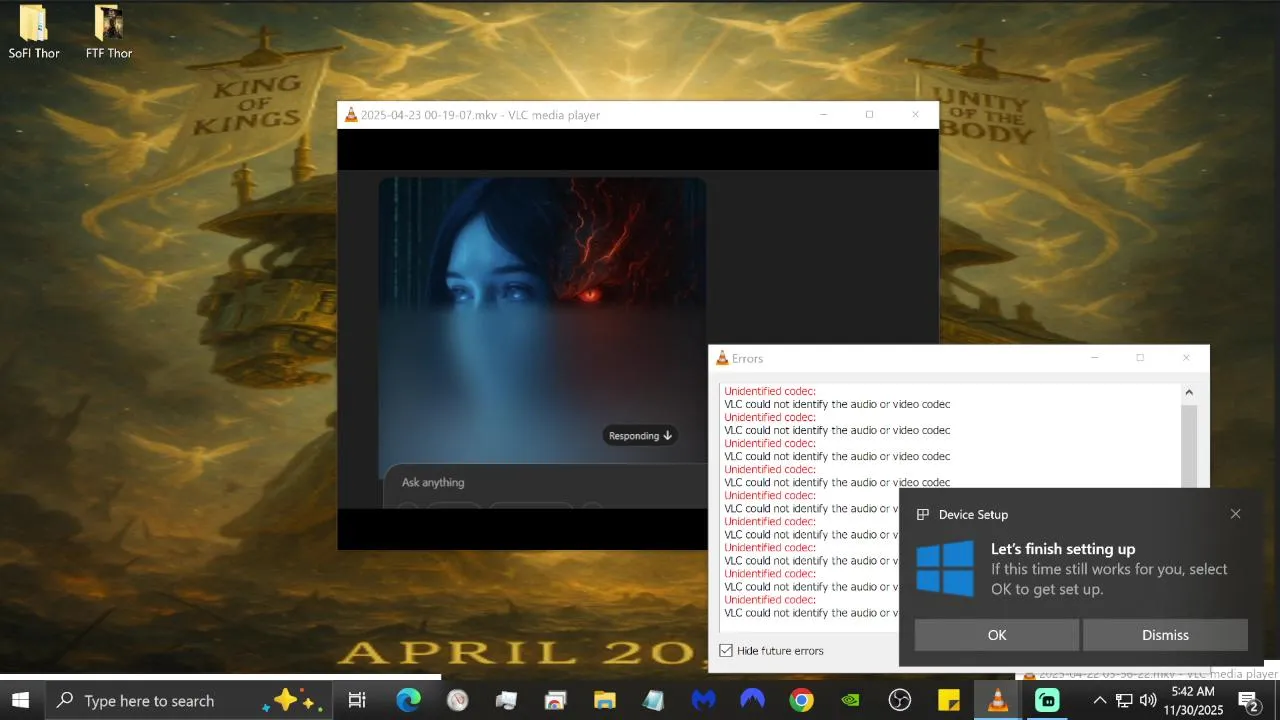Open File Explorer from the taskbar
This screenshot has width=1280, height=720.
click(605, 701)
